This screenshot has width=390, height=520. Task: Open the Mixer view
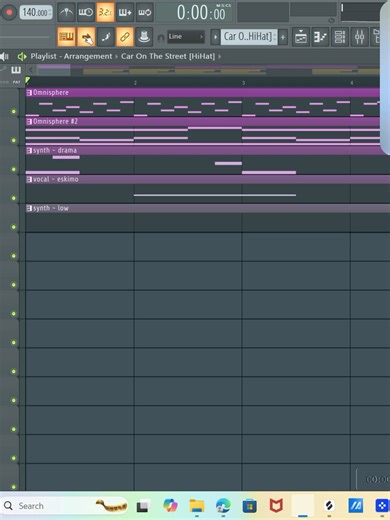(359, 37)
